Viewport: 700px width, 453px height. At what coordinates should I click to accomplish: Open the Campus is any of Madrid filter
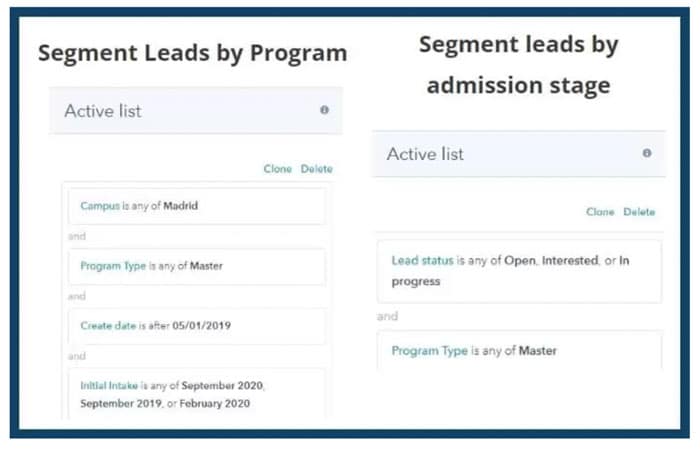197,206
